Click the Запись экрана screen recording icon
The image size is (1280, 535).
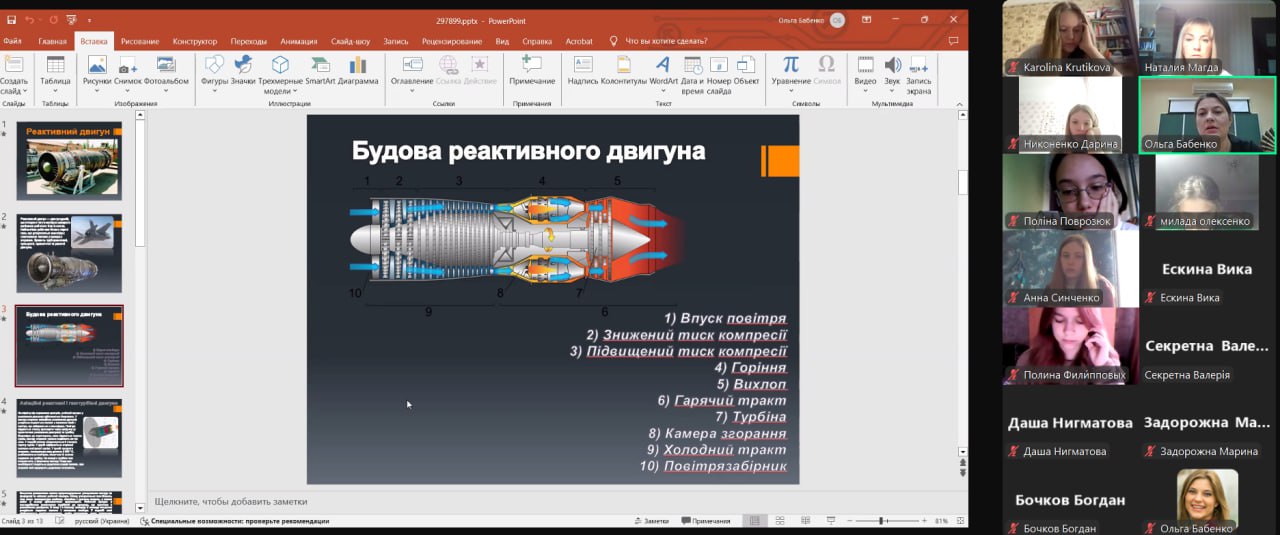click(x=918, y=72)
